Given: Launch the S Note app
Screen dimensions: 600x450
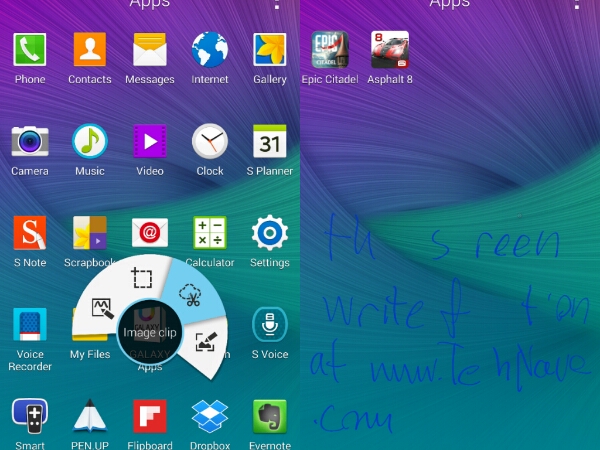Looking at the screenshot, I should [29, 233].
